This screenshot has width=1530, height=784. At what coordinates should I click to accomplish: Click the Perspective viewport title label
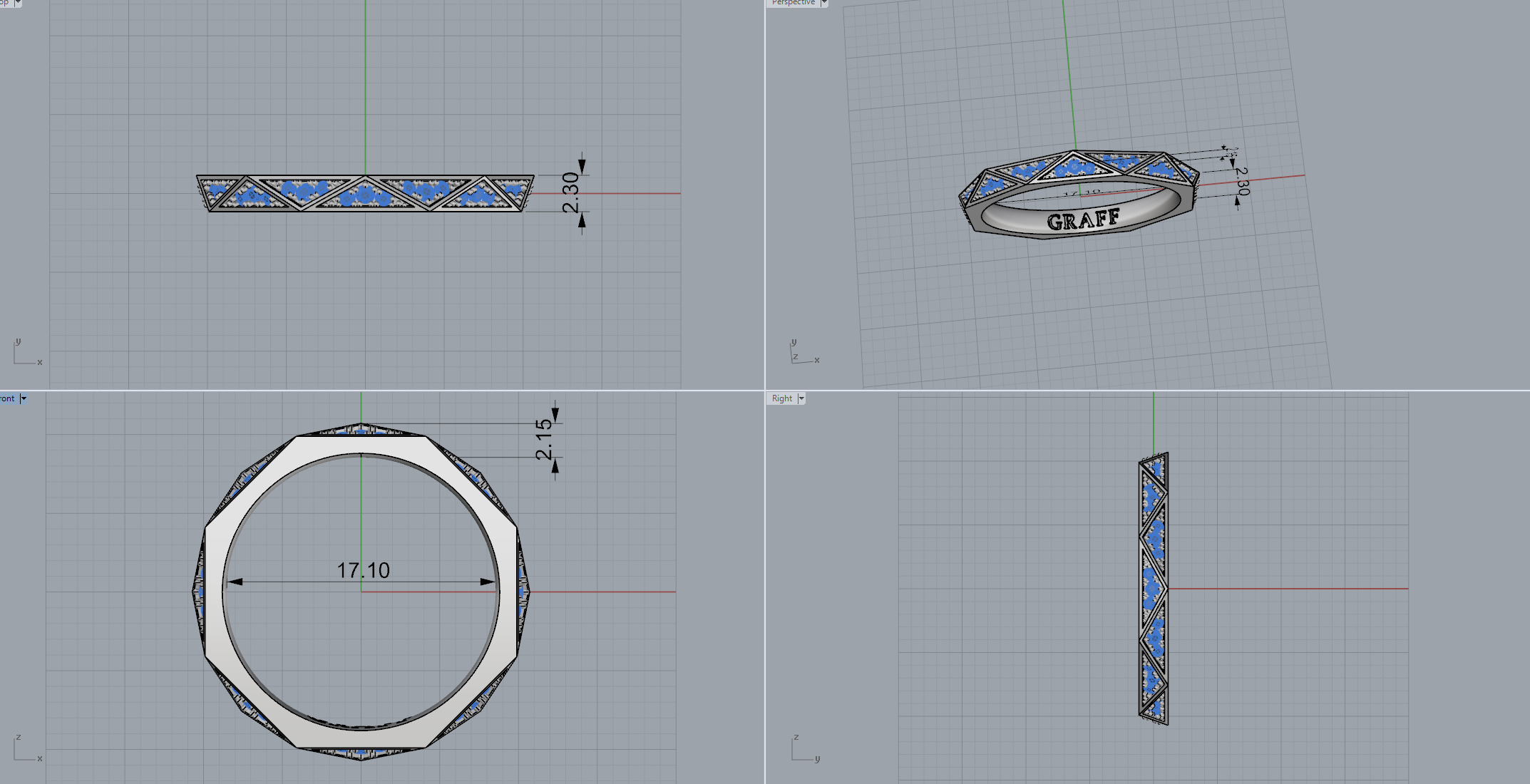[x=793, y=3]
